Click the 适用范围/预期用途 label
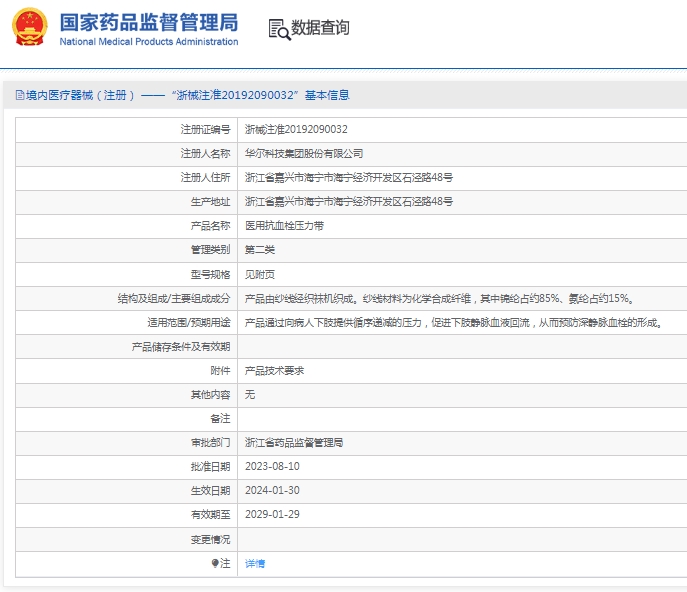The width and height of the screenshot is (687, 592). click(x=189, y=323)
